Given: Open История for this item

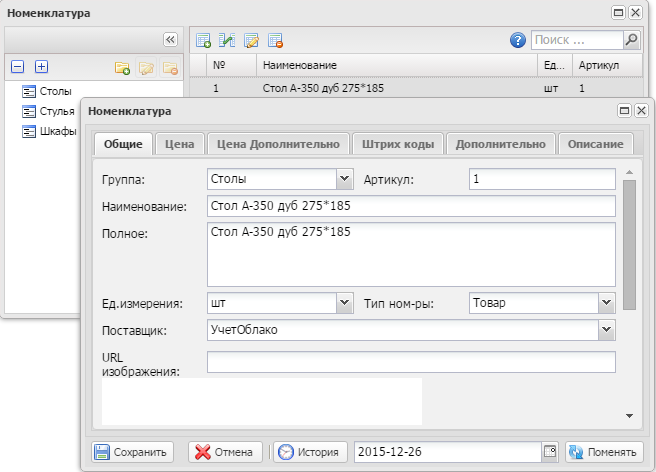Looking at the screenshot, I should (x=310, y=452).
